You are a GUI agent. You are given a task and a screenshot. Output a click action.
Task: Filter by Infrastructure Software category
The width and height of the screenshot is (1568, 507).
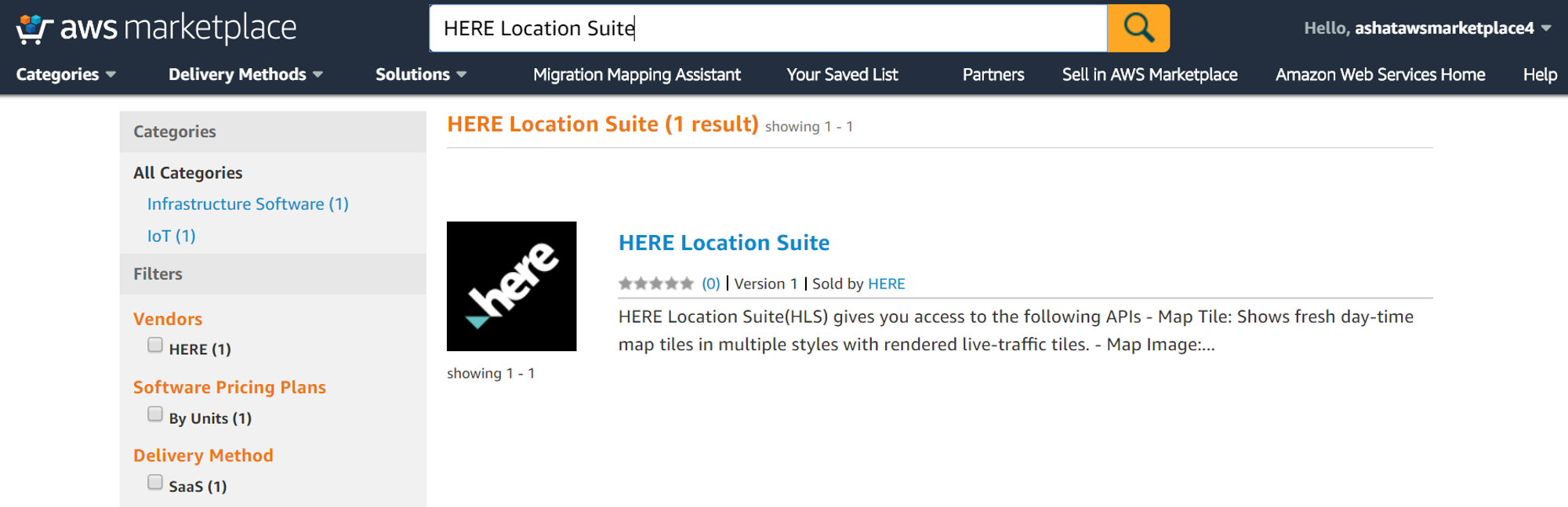(x=248, y=204)
